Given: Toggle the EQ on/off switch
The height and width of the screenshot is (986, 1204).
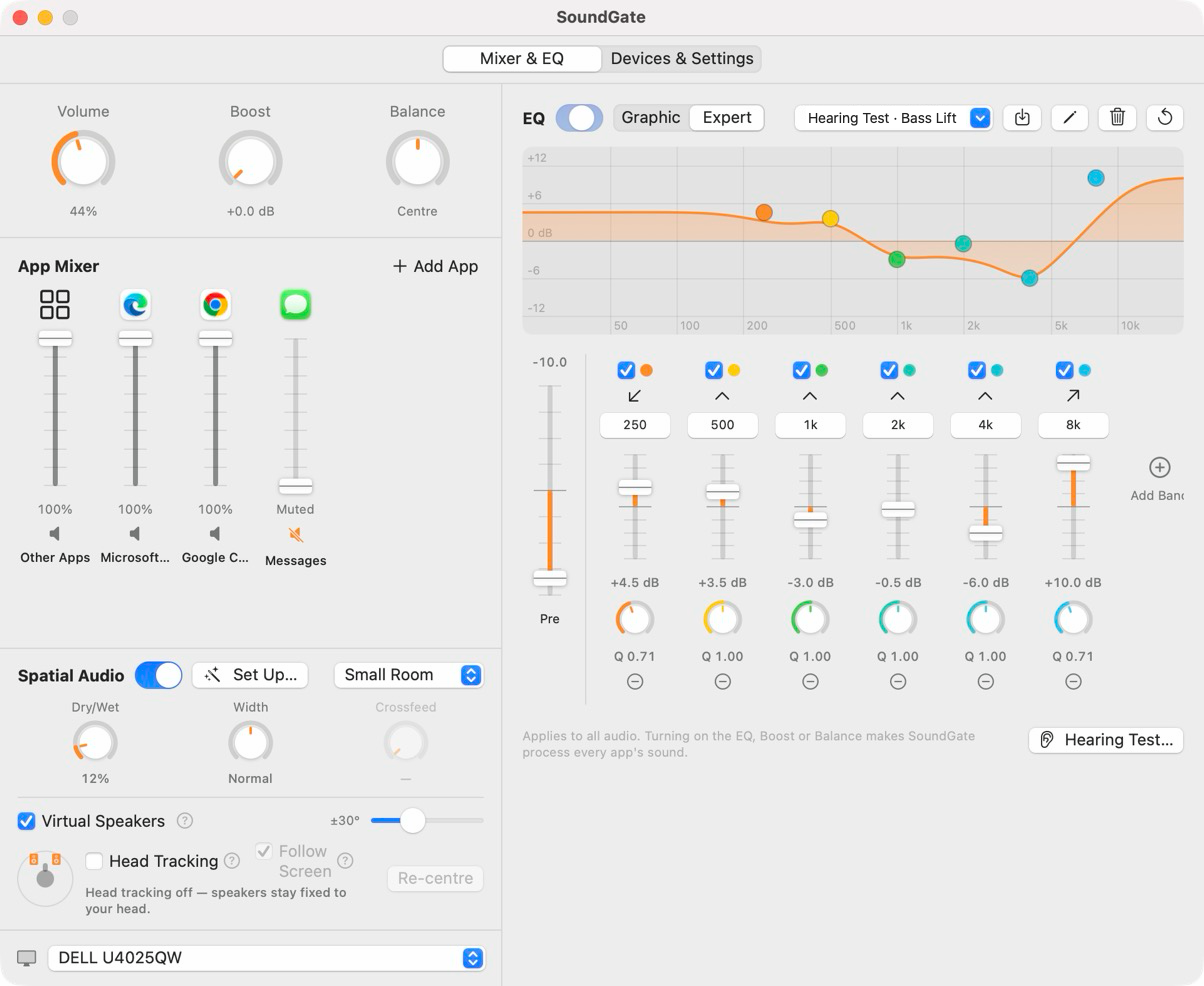Looking at the screenshot, I should 579,117.
